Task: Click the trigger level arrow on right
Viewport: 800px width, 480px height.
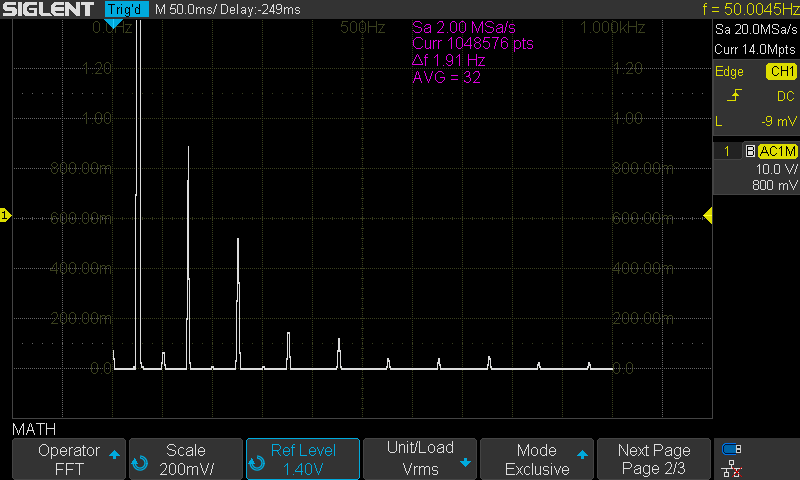Action: 708,216
